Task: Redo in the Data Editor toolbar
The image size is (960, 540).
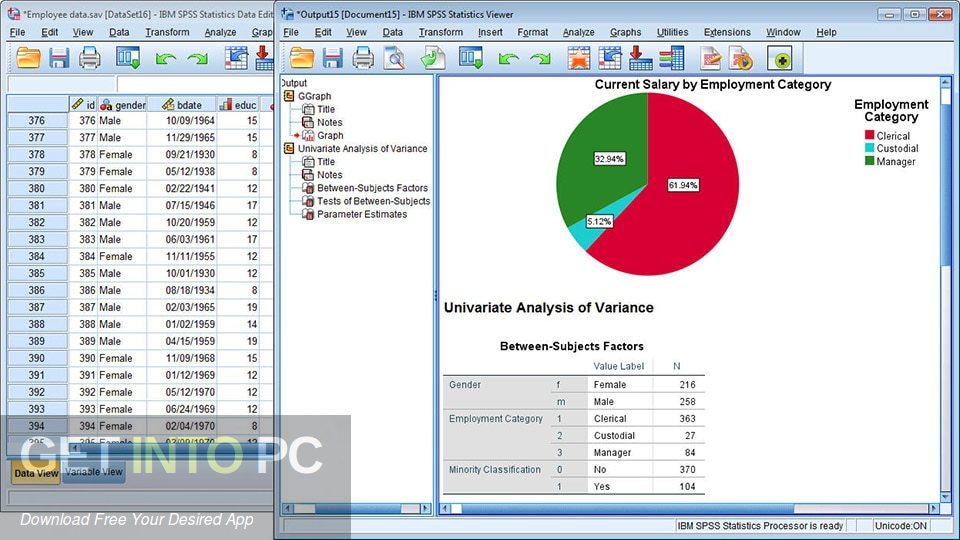Action: pos(197,59)
